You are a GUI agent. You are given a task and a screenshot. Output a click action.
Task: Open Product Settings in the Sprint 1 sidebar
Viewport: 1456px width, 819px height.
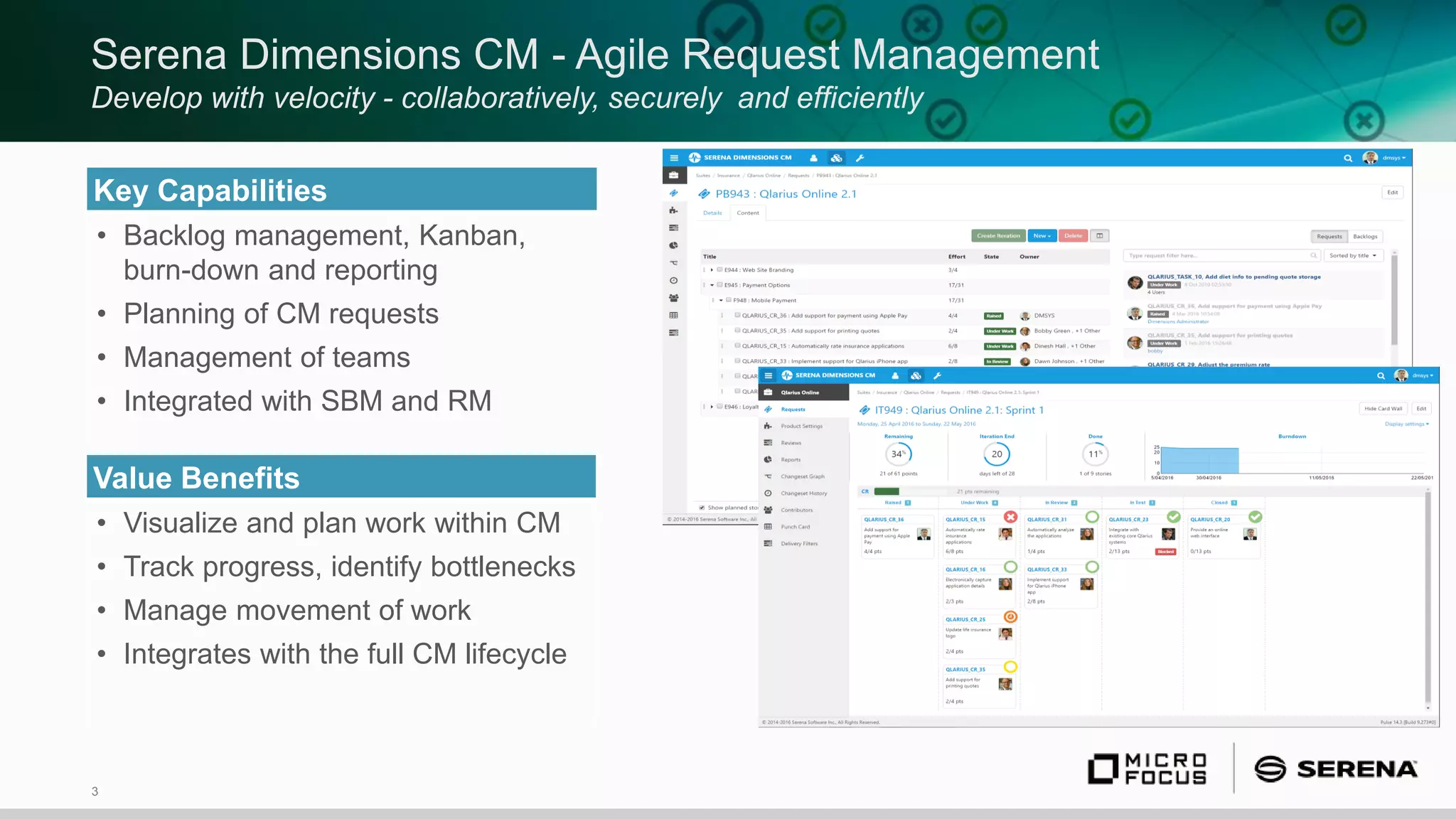click(x=803, y=426)
